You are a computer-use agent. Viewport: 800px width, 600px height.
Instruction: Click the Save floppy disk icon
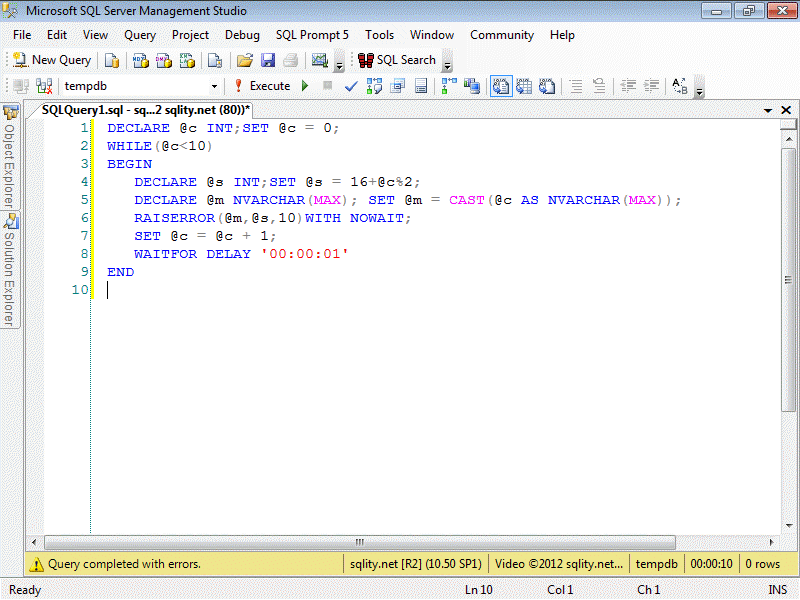point(268,60)
